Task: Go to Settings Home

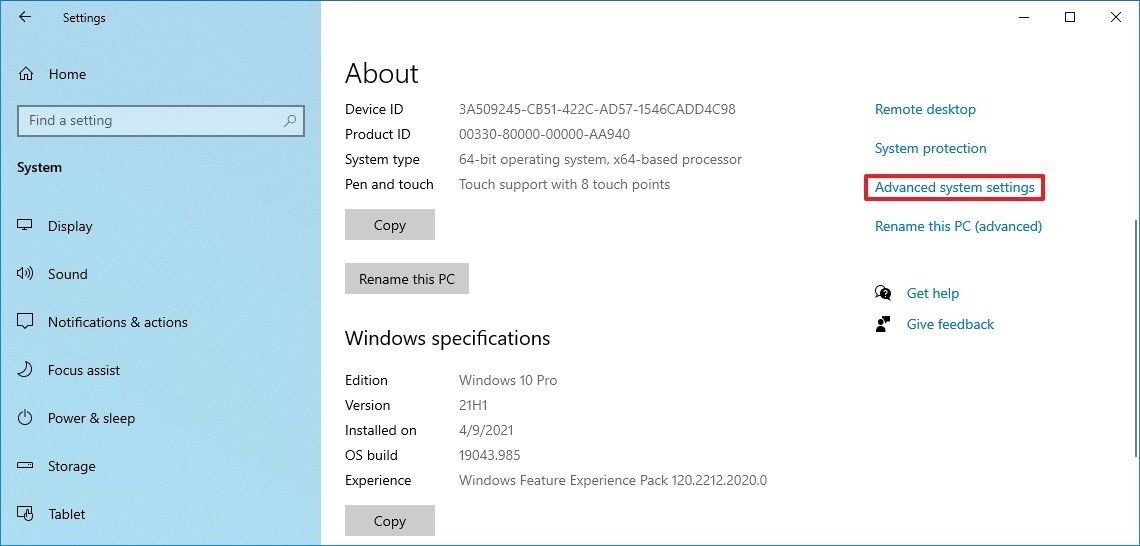Action: (x=67, y=74)
